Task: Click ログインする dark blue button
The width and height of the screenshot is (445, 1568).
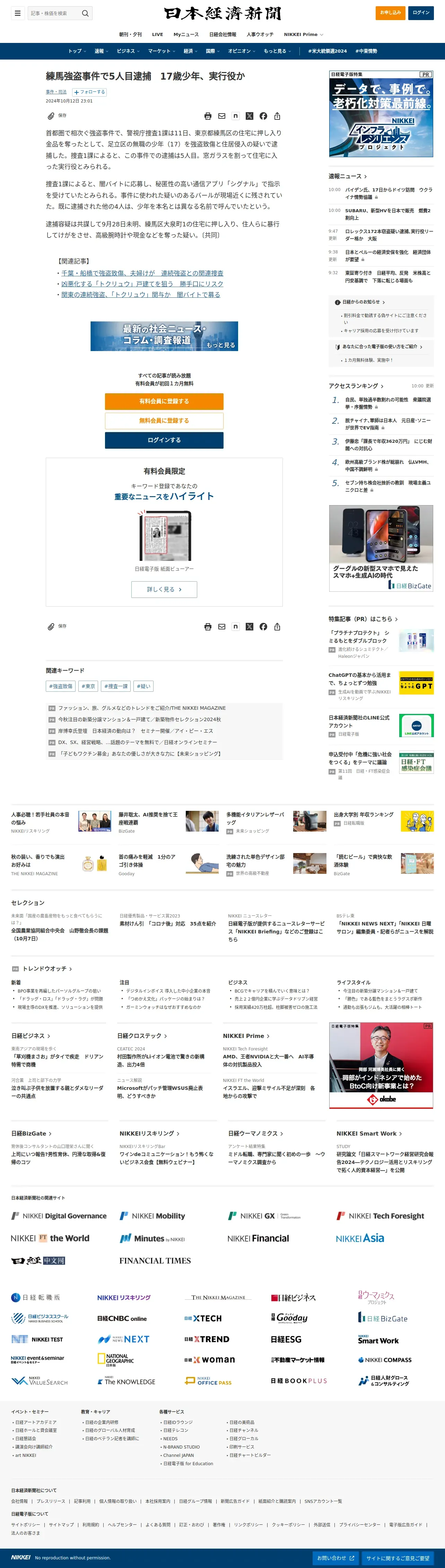Action: [x=164, y=440]
